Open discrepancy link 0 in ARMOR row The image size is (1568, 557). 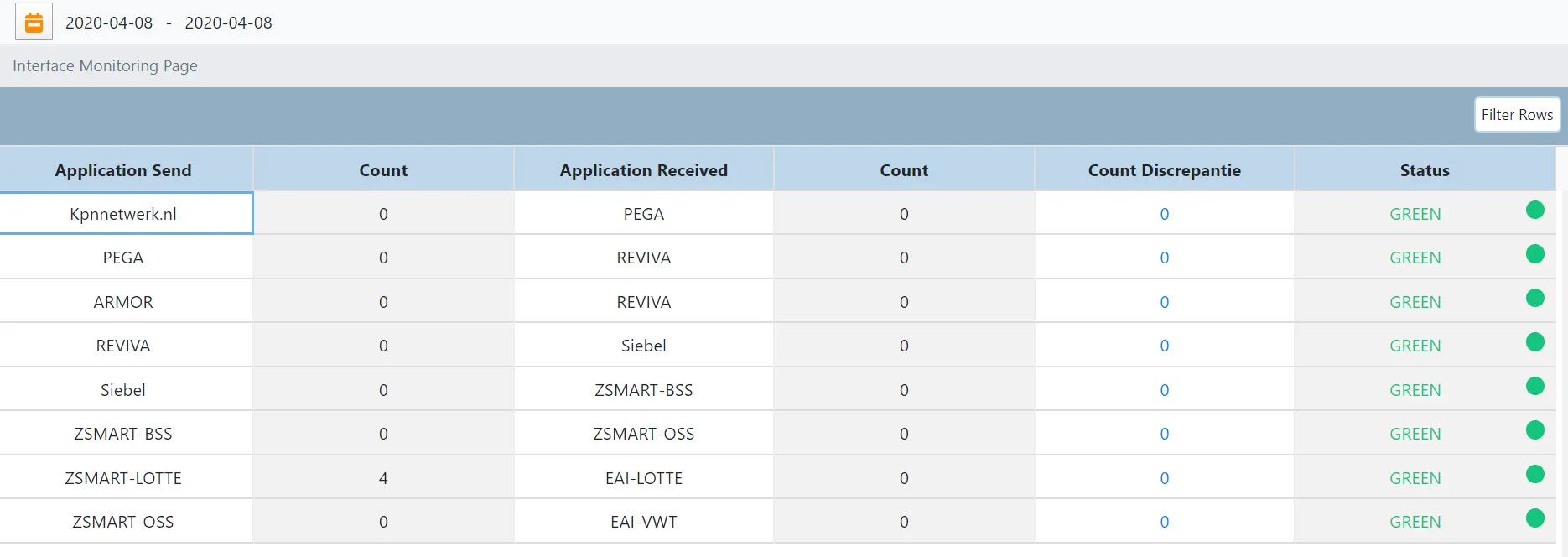click(x=1164, y=302)
